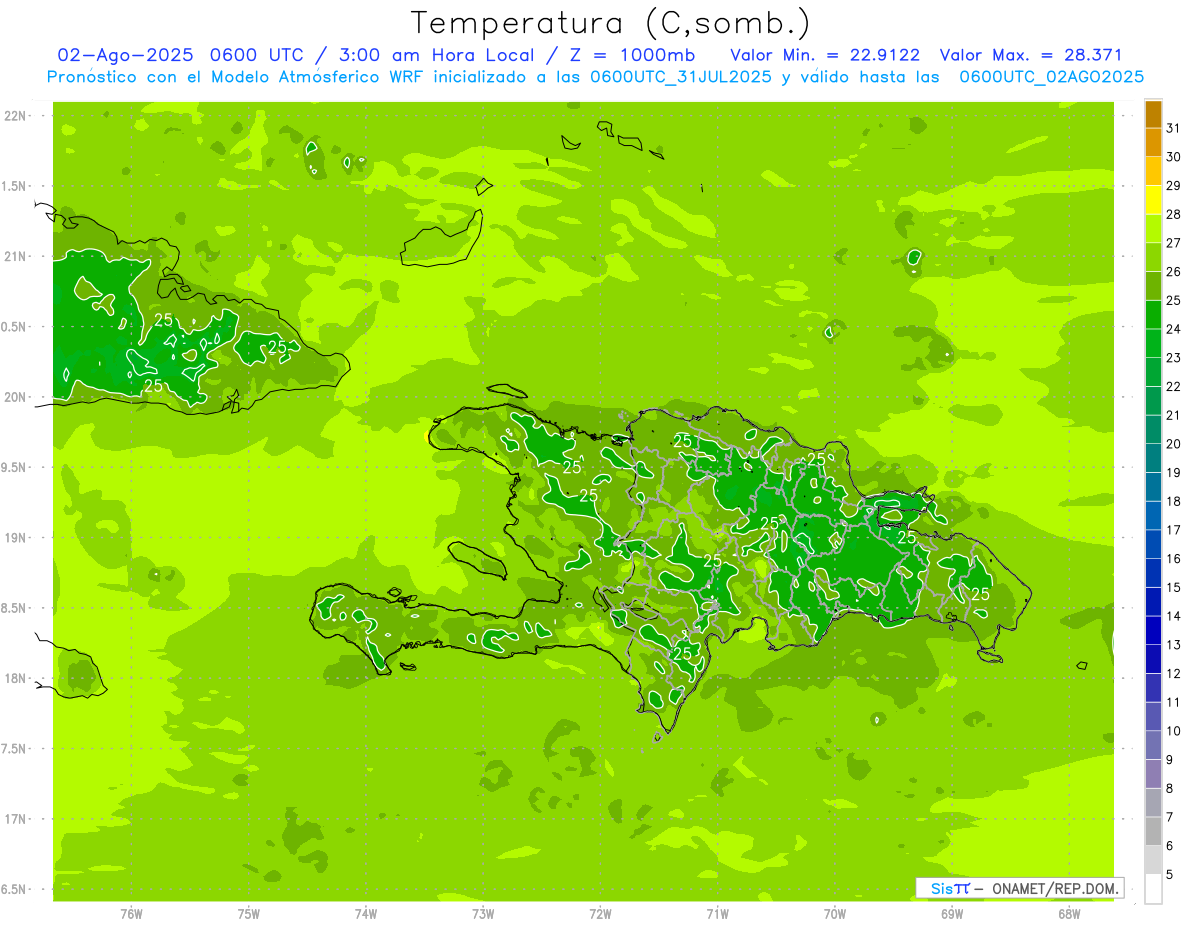Click the teal swatch between legend 19 and 20

point(1153,459)
